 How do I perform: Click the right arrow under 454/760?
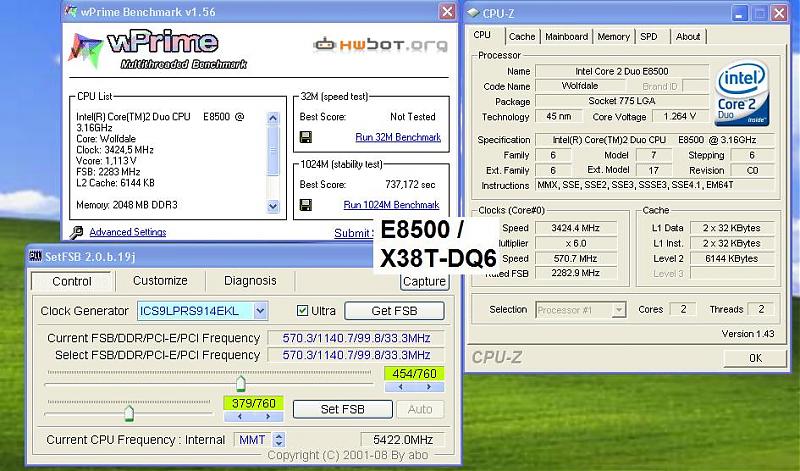[429, 387]
